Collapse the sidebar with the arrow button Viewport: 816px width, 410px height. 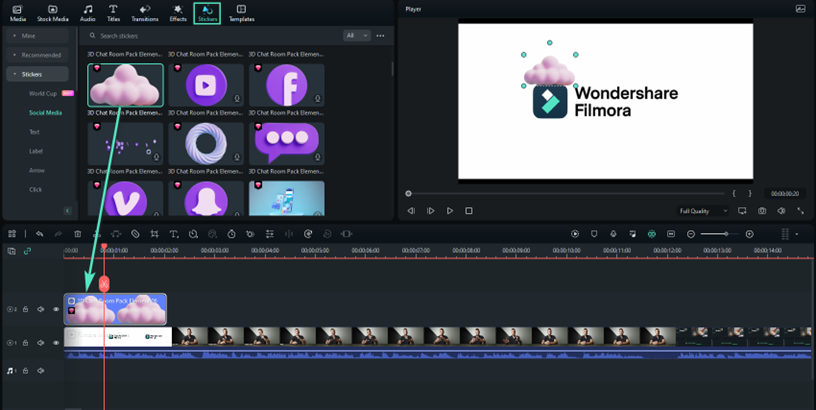click(x=67, y=211)
